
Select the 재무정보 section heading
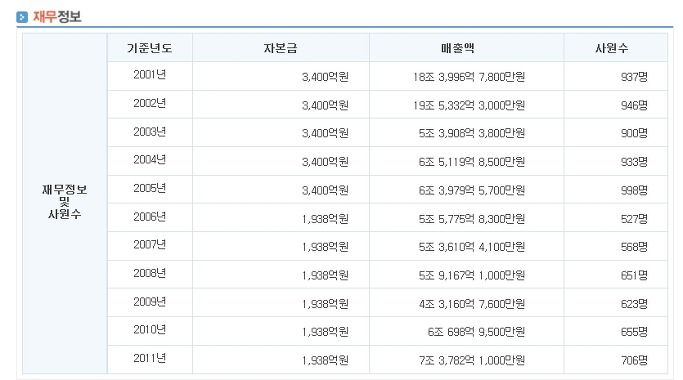[57, 17]
